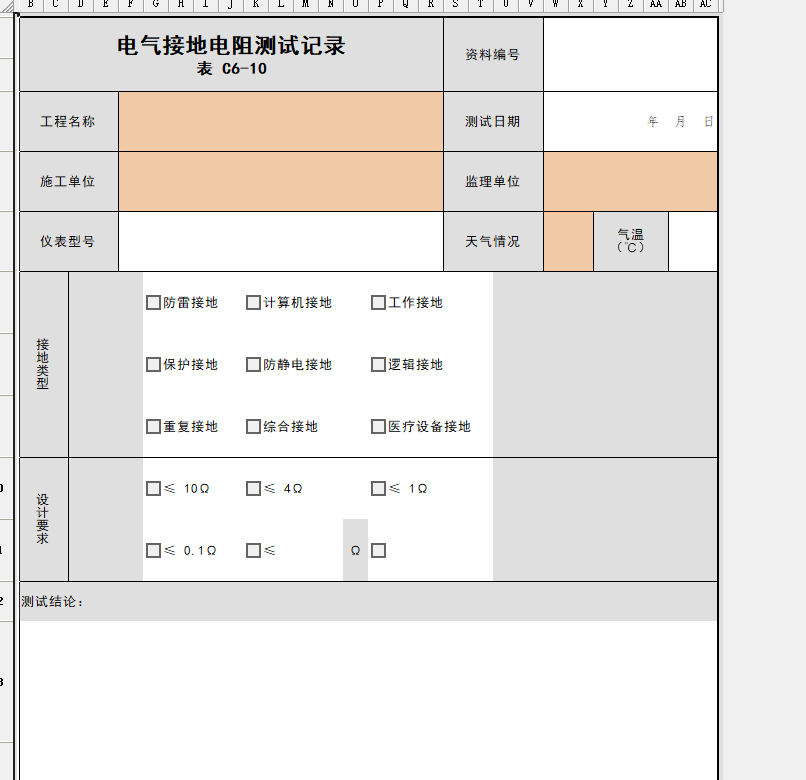This screenshot has height=780, width=806.
Task: Tick the 计算机接地 checkbox
Action: coord(253,303)
